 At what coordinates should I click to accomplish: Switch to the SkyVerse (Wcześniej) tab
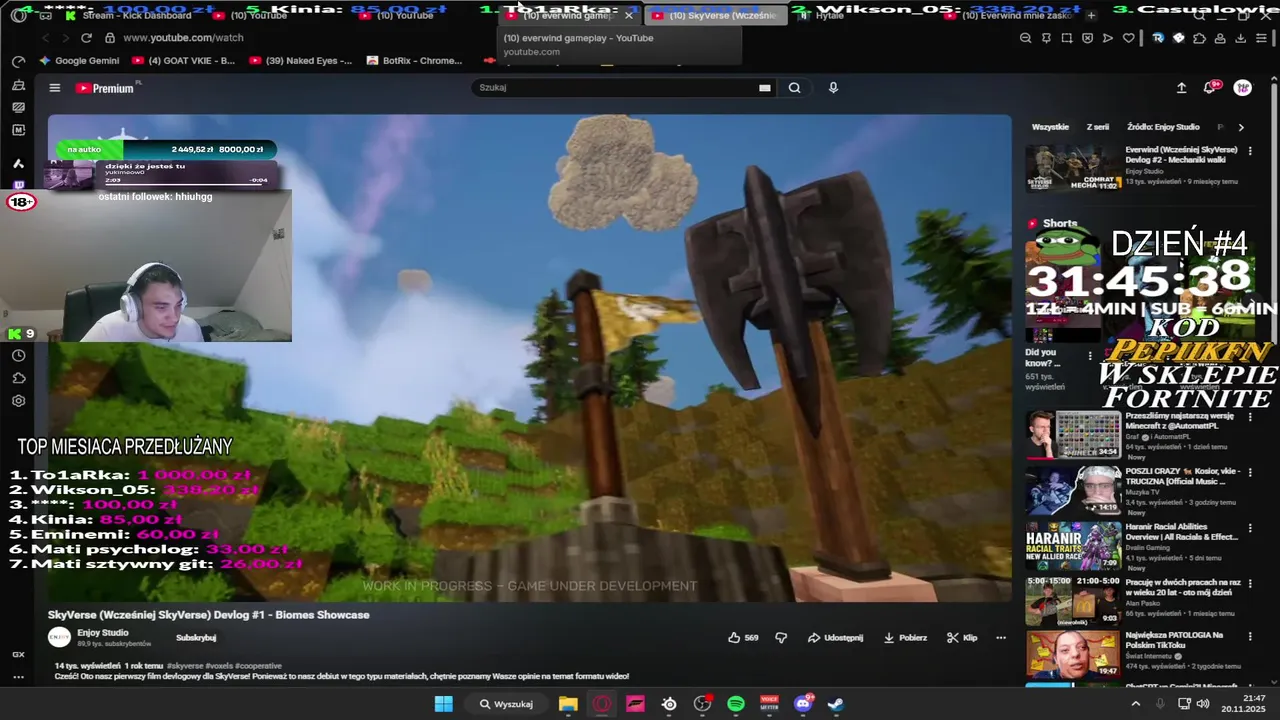tap(716, 15)
